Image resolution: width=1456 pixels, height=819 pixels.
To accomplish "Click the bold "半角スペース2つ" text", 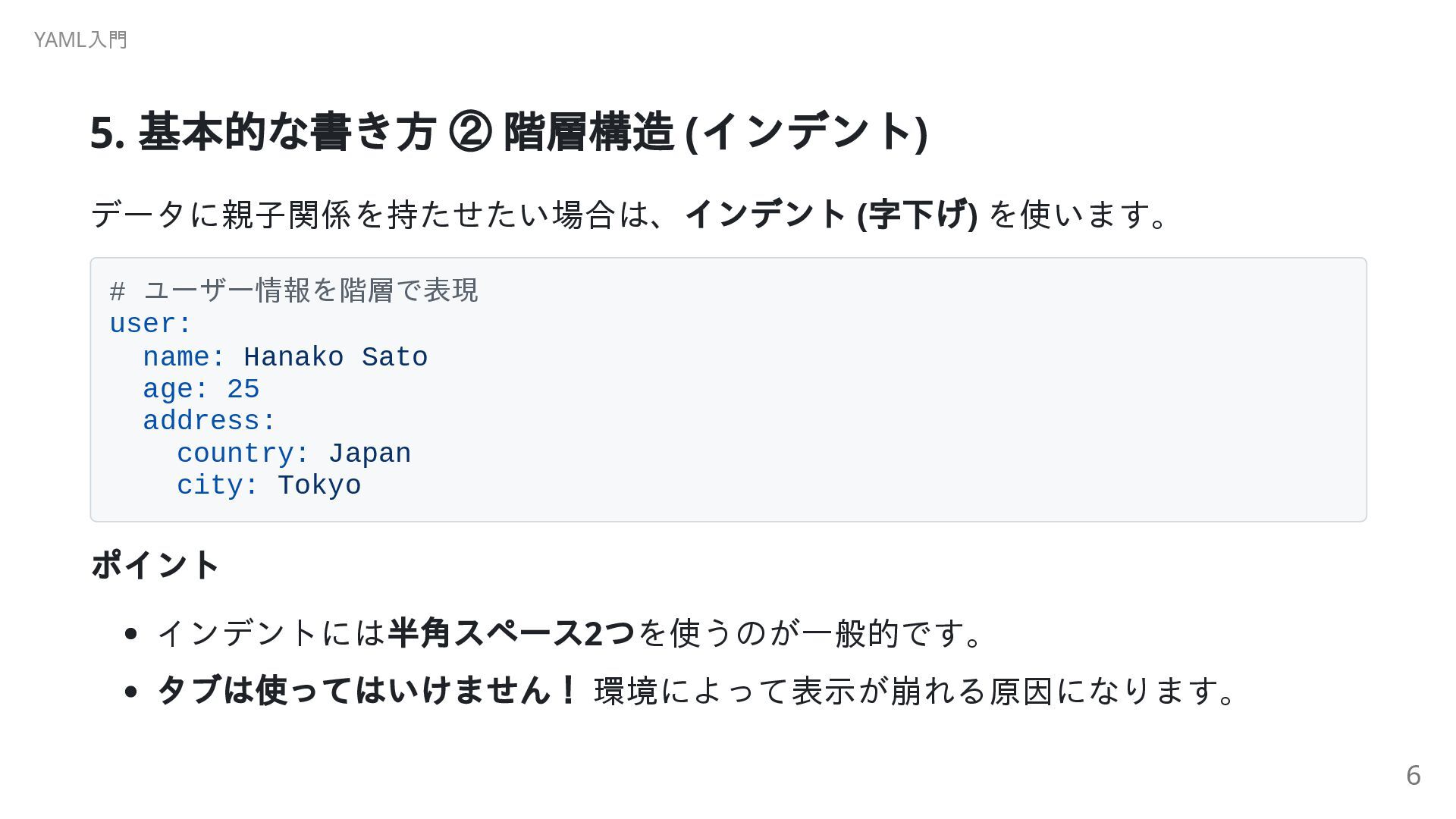I will [511, 633].
